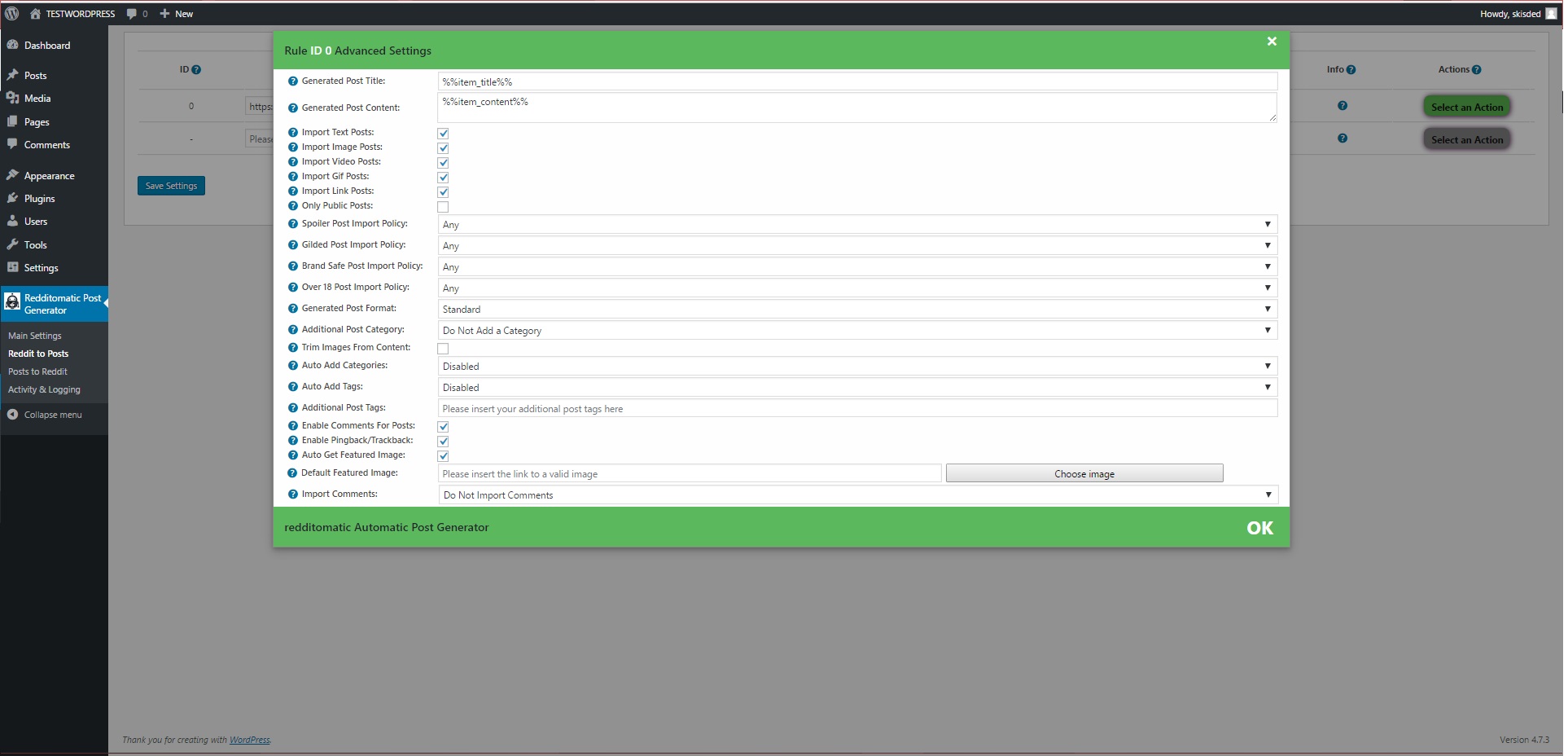1568x756 pixels.
Task: Open Main Settings submenu item
Action: point(35,336)
